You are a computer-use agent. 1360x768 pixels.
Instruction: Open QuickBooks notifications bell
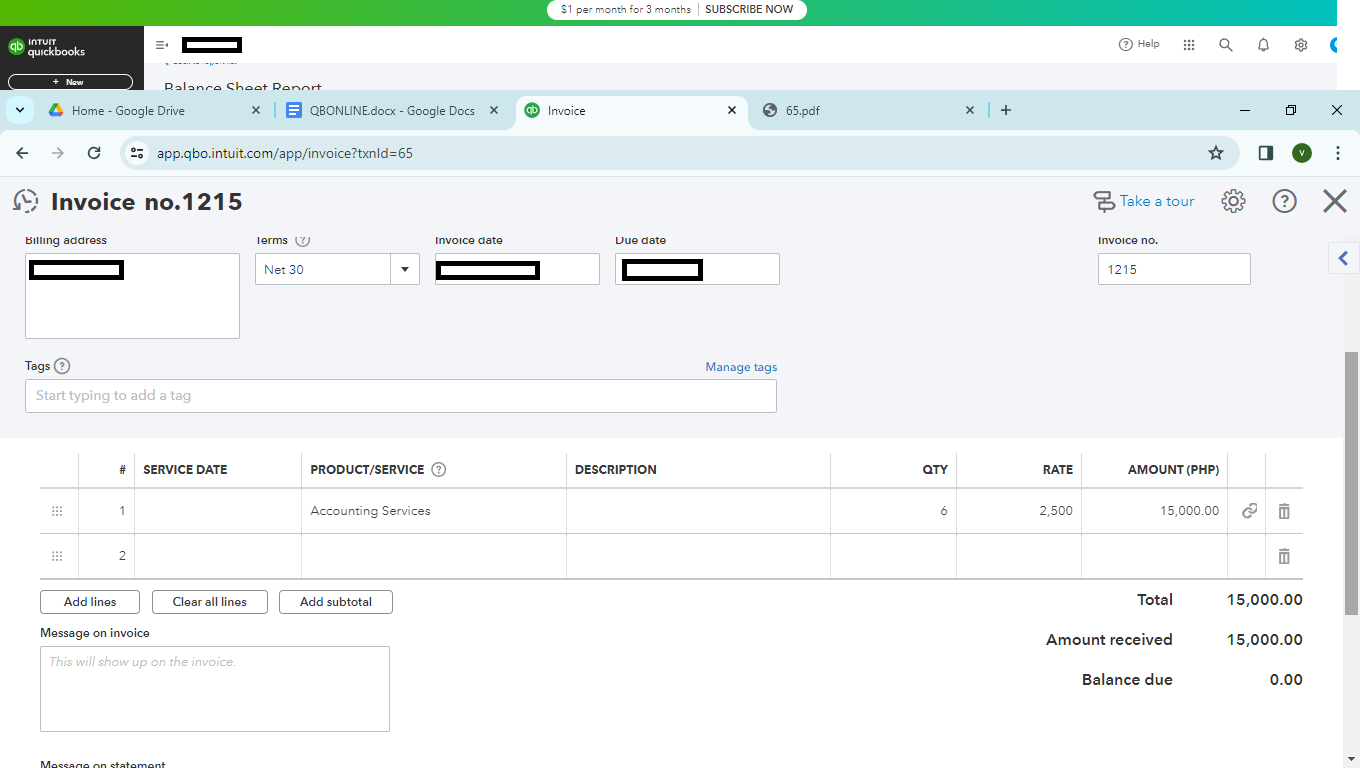pyautogui.click(x=1264, y=45)
